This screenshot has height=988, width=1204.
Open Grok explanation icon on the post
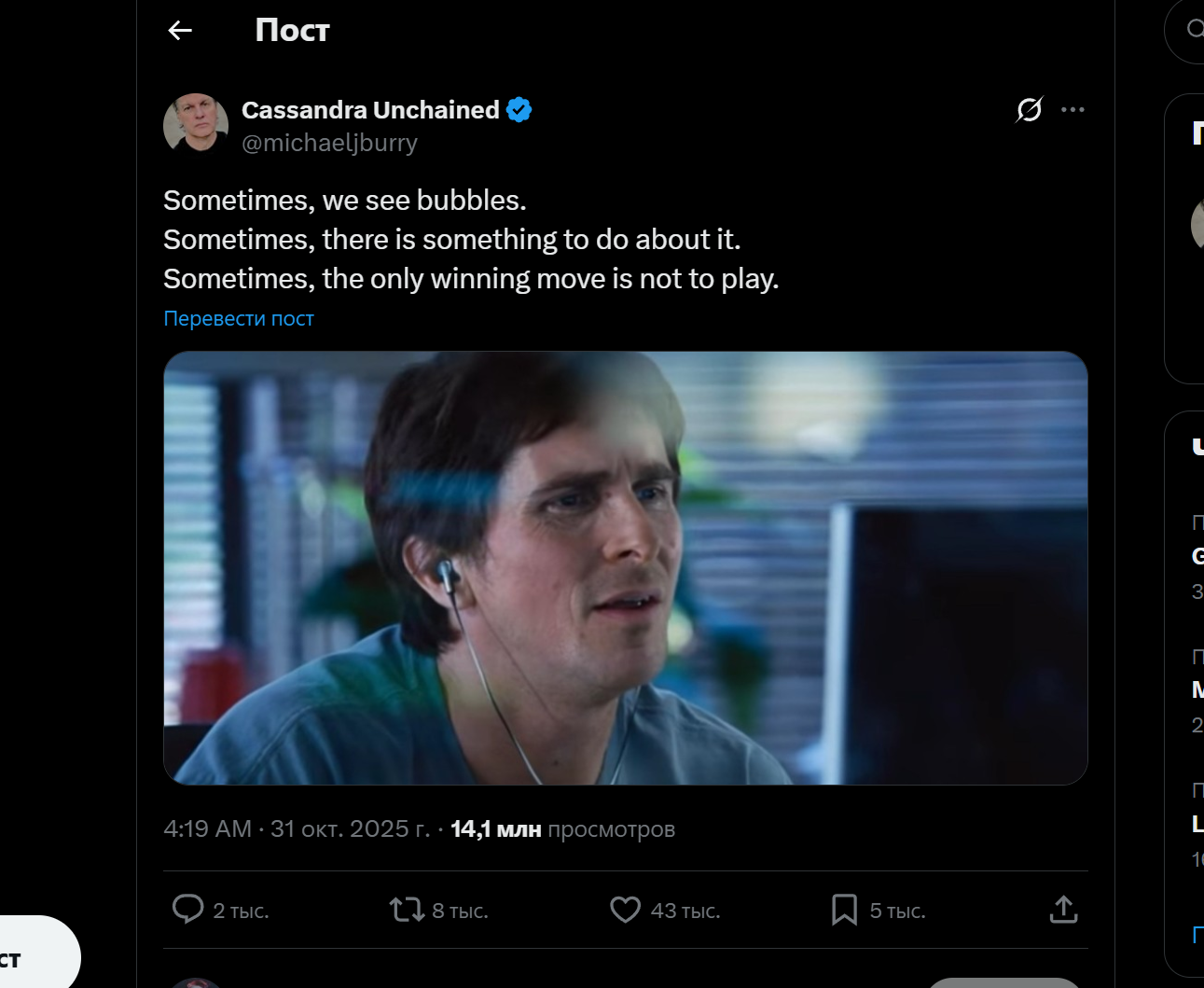(1029, 110)
